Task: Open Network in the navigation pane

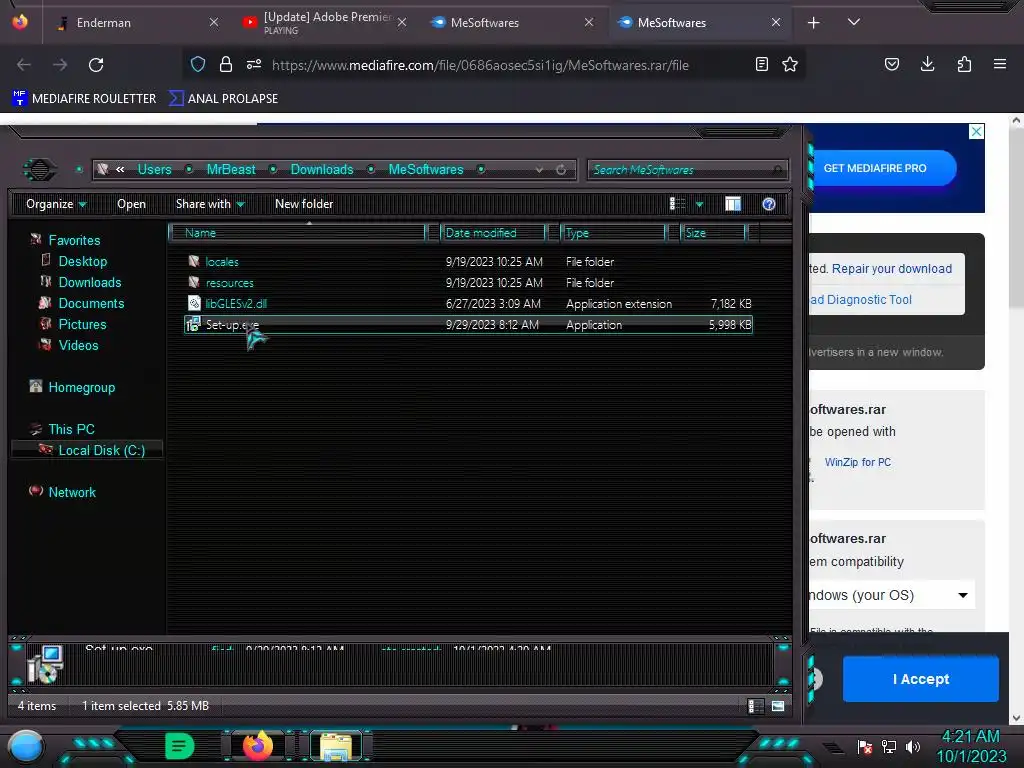Action: pos(72,492)
